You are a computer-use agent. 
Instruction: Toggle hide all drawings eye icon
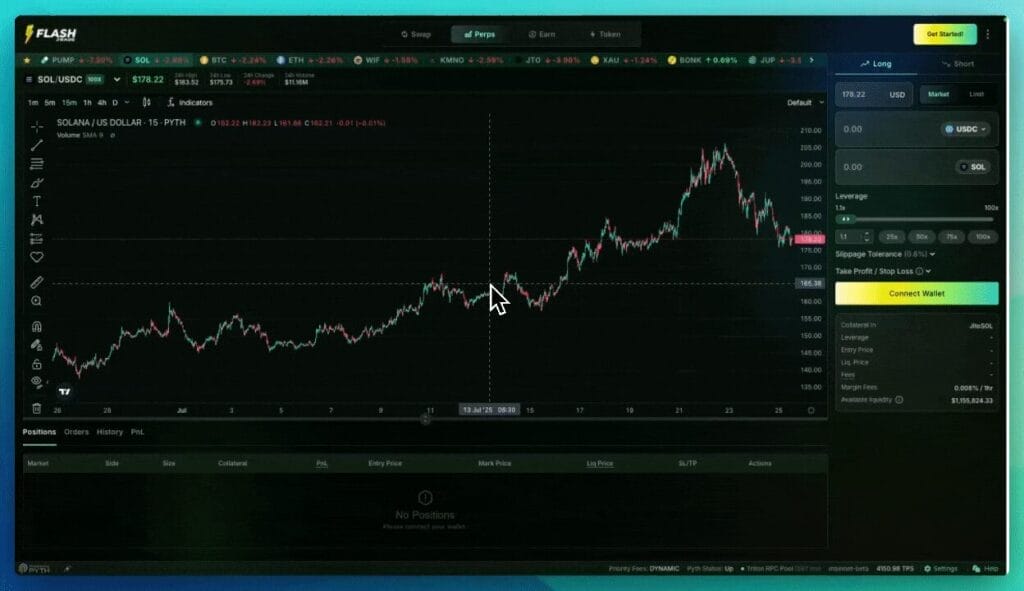coord(37,382)
